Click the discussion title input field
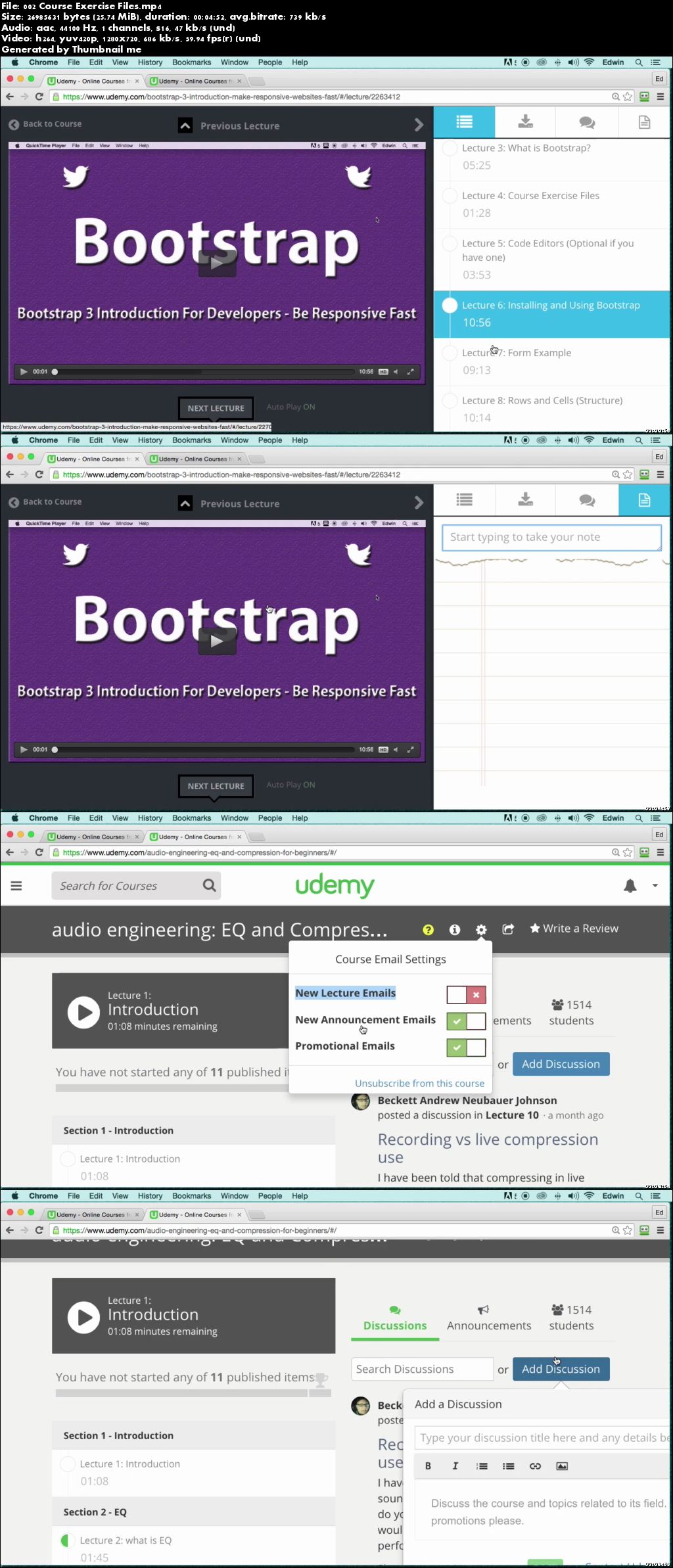This screenshot has width=673, height=1568. tap(543, 1438)
